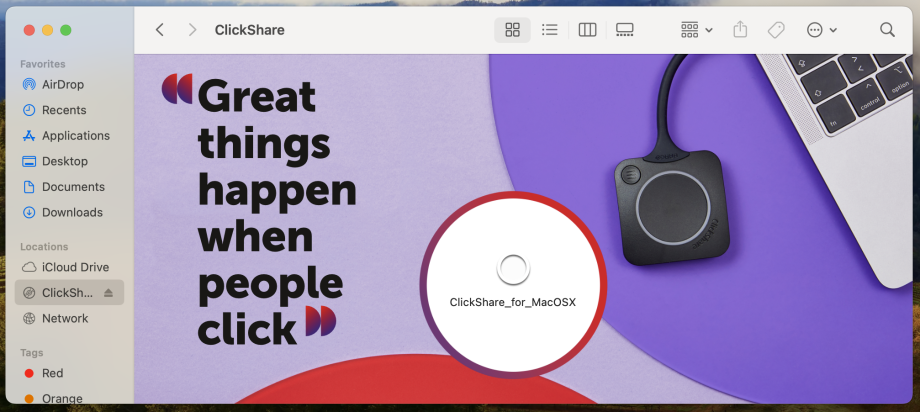This screenshot has width=920, height=412.
Task: Zoom the window with green button
Action: click(66, 30)
